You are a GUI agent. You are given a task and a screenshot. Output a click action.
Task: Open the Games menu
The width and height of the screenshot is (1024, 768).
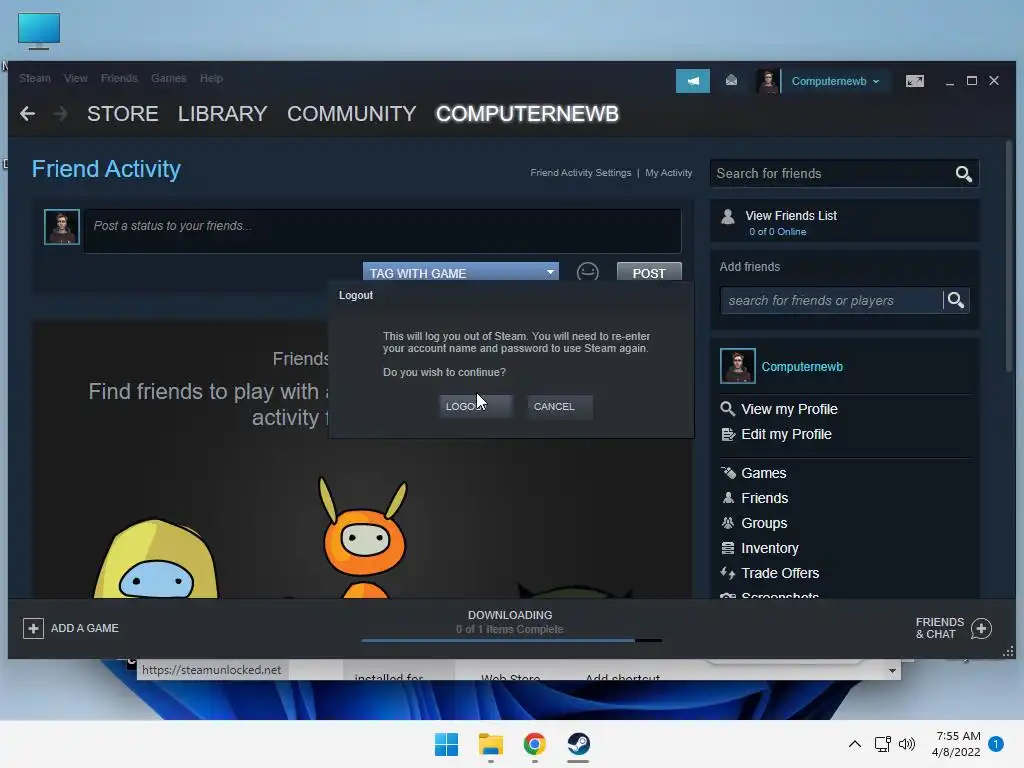168,78
